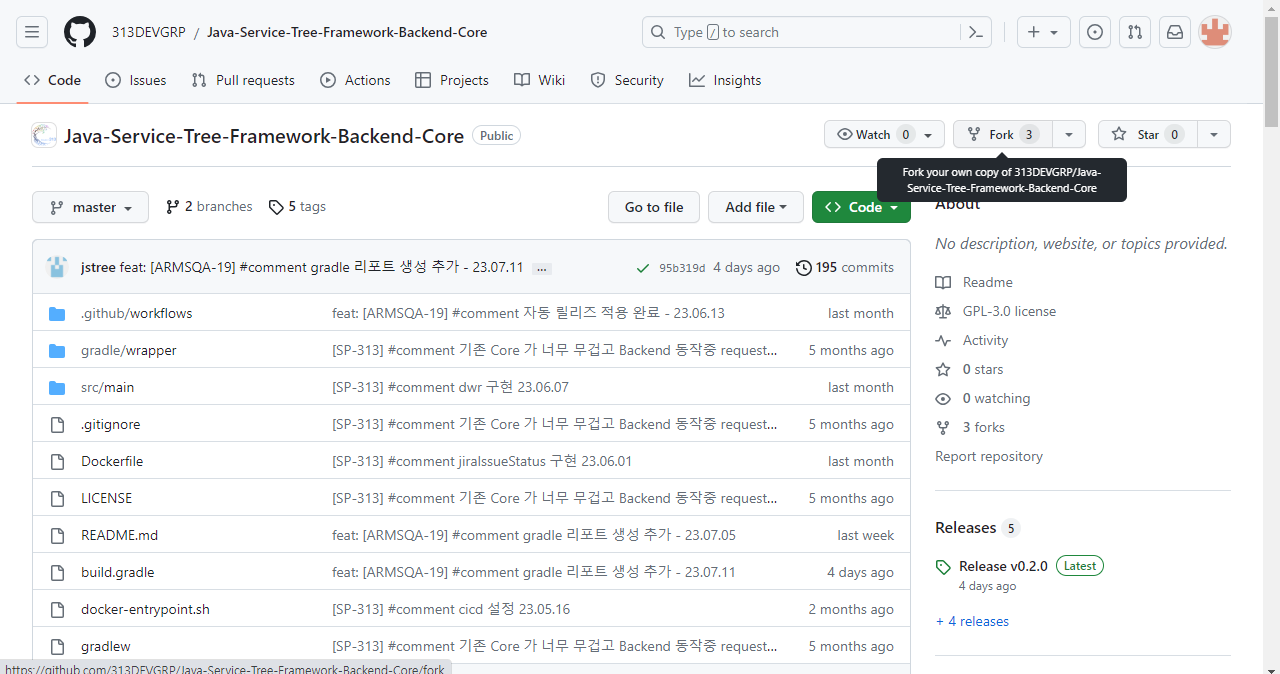
Task: Open the pull requests shortcut icon in header
Action: 1135,32
